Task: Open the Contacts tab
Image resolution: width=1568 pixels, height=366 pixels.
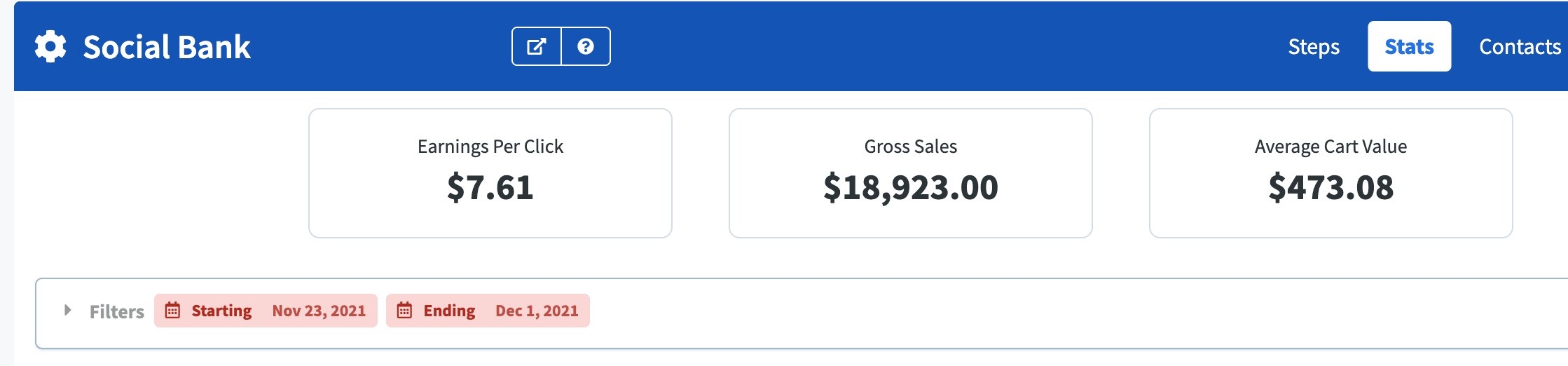Action: (1520, 47)
